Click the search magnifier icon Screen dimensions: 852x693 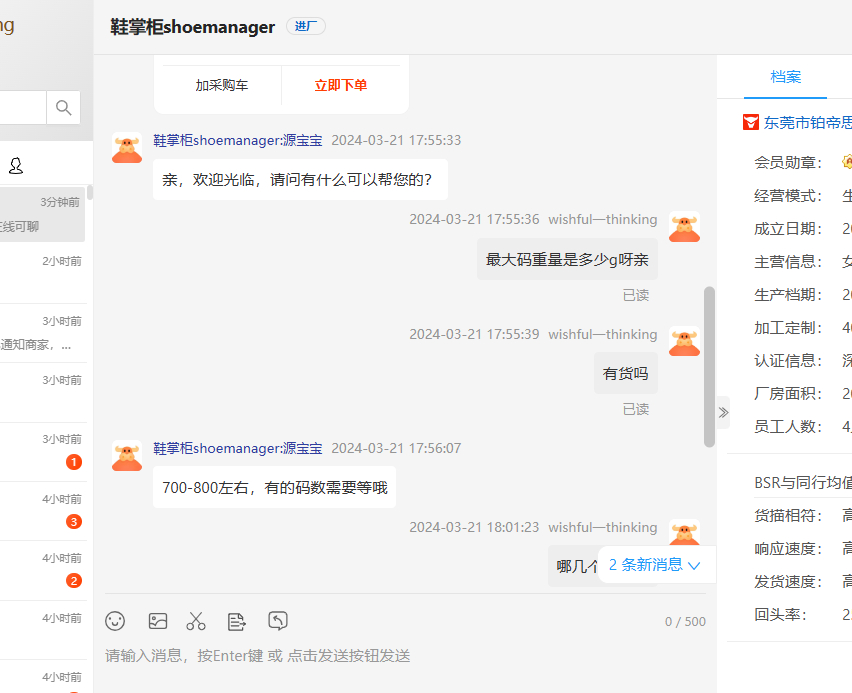point(64,108)
